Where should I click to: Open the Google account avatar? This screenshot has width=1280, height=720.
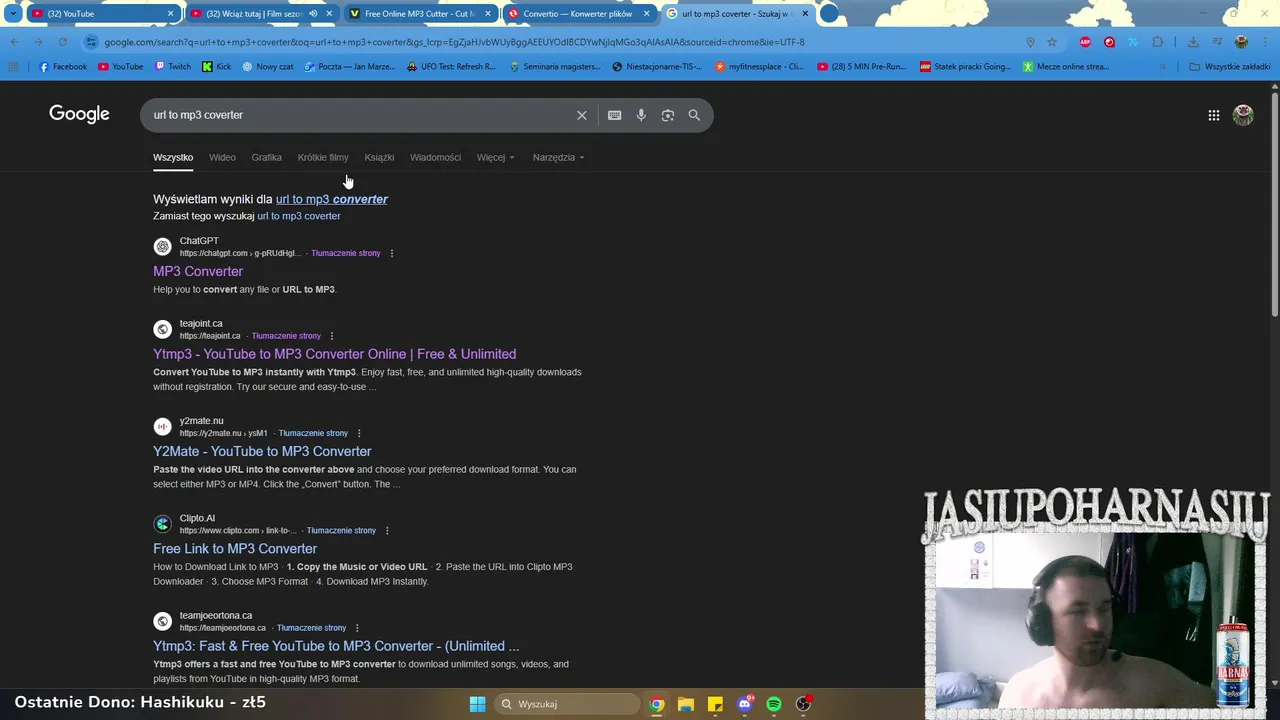[1243, 115]
